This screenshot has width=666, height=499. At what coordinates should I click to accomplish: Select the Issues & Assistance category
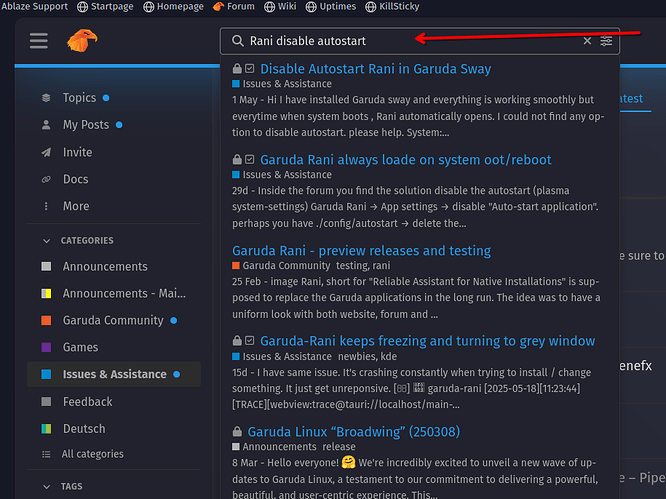(x=114, y=374)
